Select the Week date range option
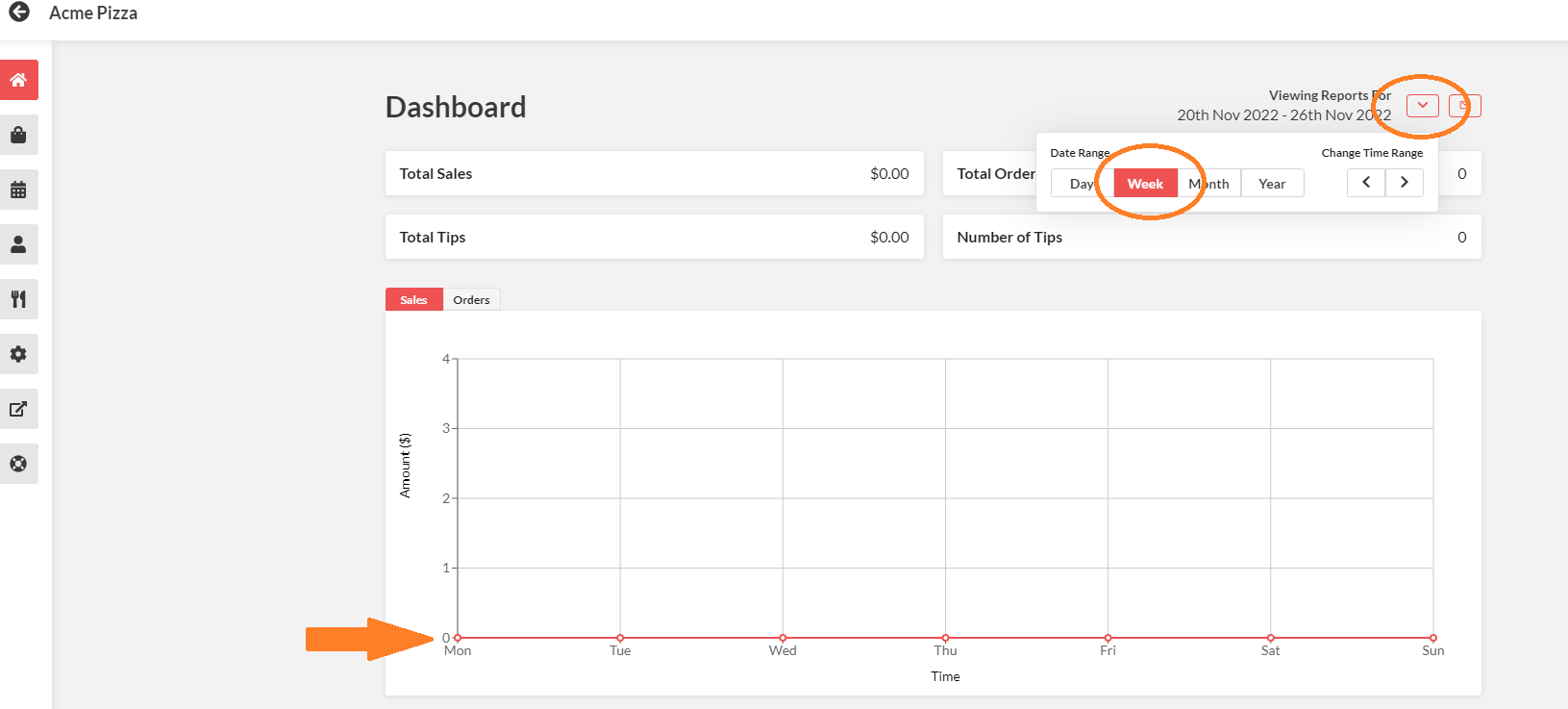1568x709 pixels. 1145,184
